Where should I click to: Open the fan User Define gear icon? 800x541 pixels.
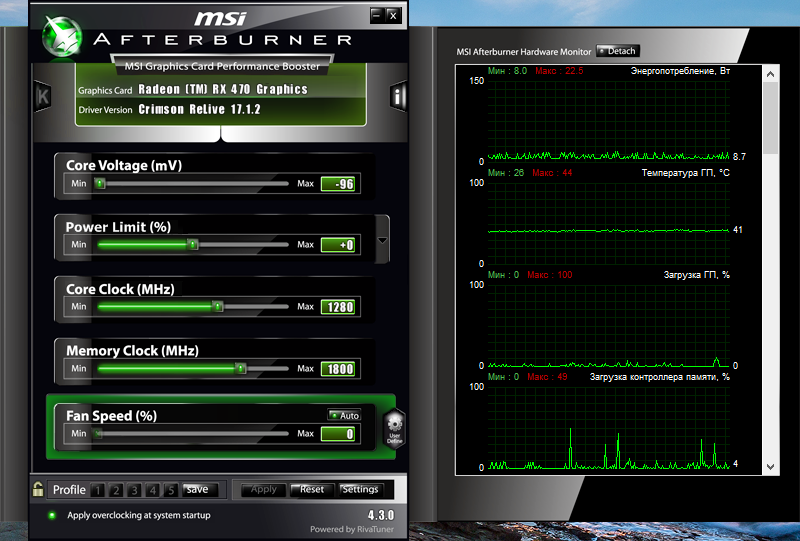[x=394, y=429]
